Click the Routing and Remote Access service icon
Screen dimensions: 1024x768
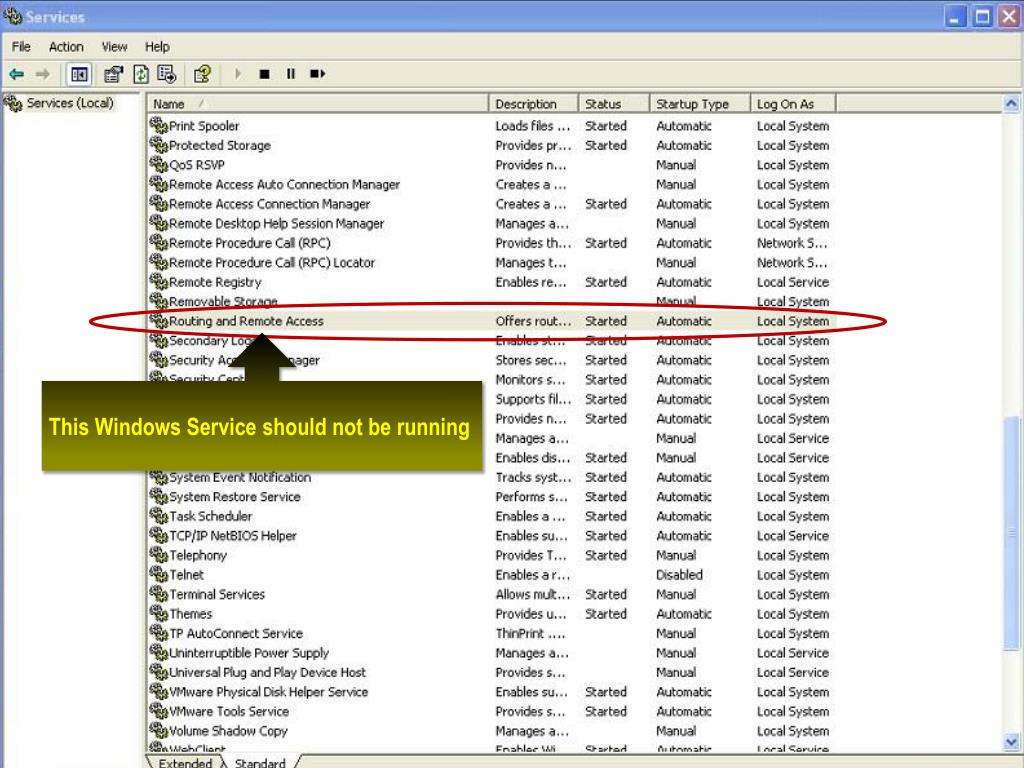(158, 321)
